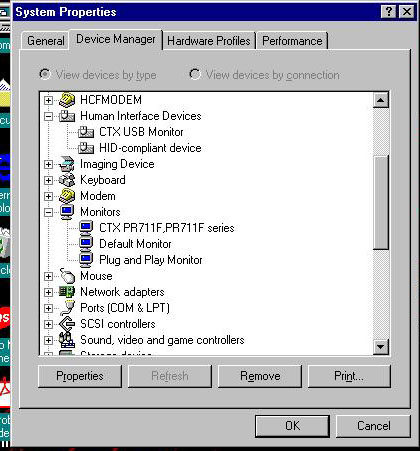Screen dimensions: 420x451
Task: Open the Hardware Profiles tab
Action: tap(209, 41)
